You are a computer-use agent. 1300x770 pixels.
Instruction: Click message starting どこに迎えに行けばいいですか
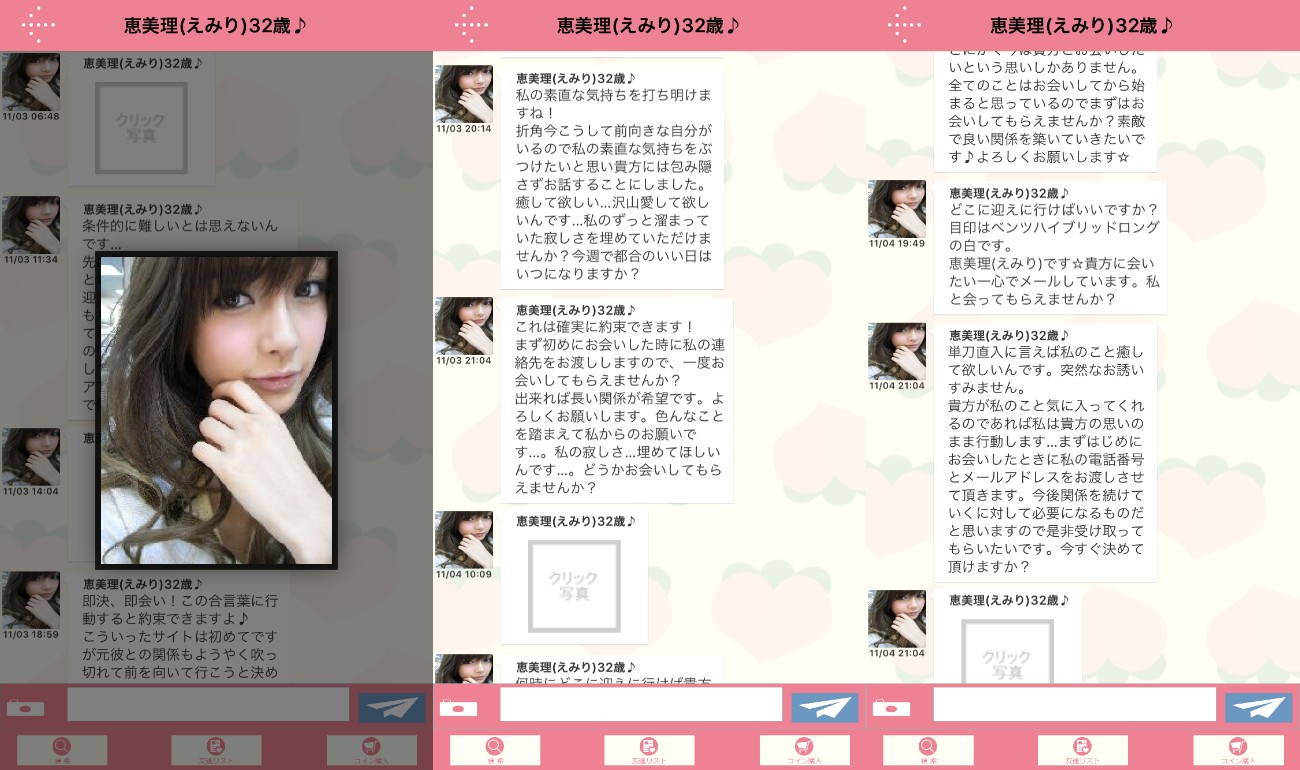pyautogui.click(x=1050, y=247)
